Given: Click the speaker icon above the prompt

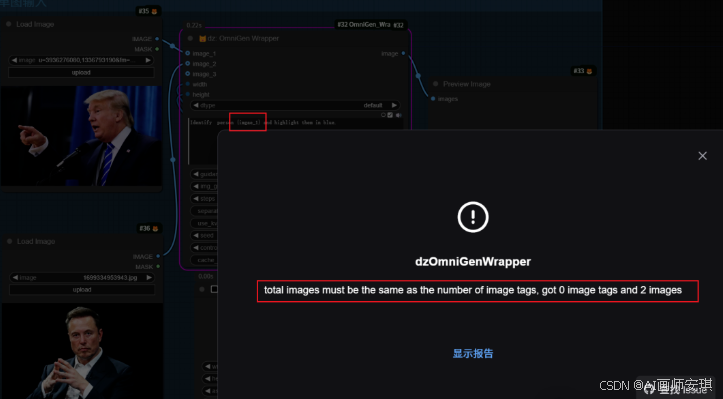Looking at the screenshot, I should (398, 115).
